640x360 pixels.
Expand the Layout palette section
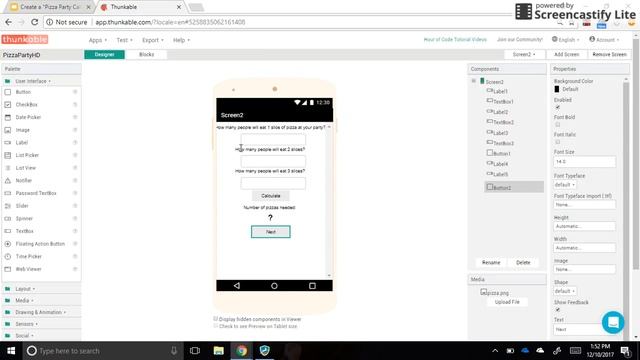(x=25, y=289)
